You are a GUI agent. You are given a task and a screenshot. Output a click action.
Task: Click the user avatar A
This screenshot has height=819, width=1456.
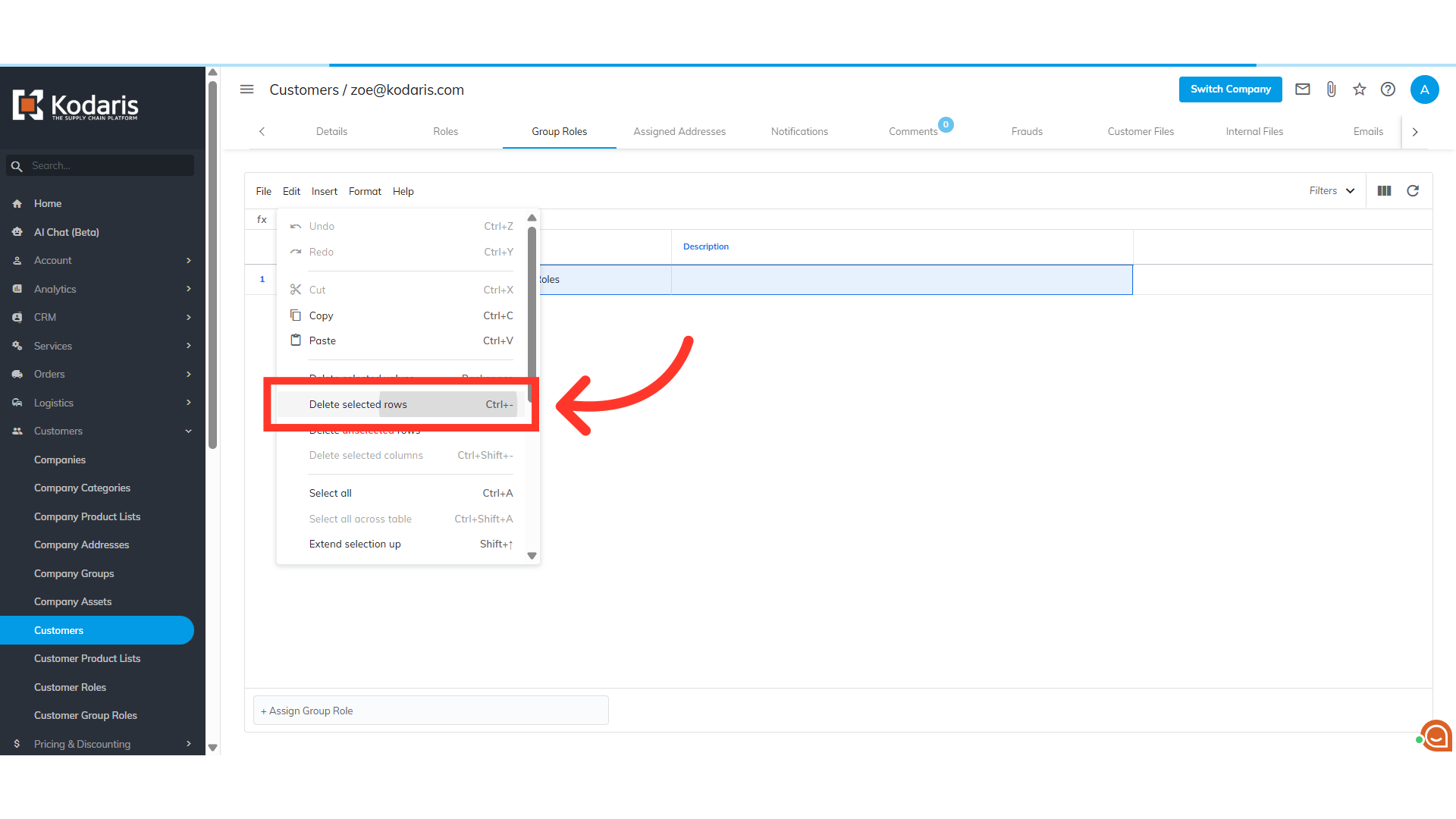pyautogui.click(x=1424, y=89)
